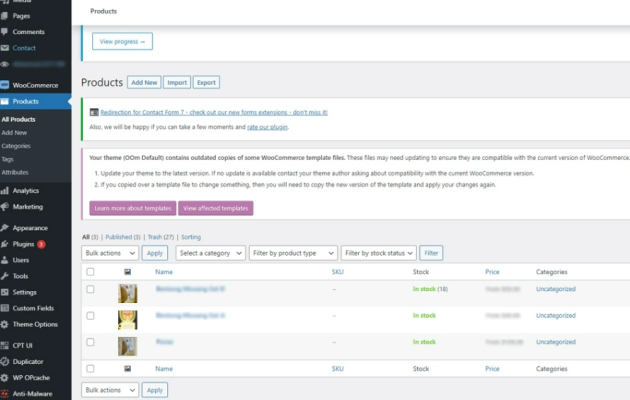Click the Plugins update count badge
Screen dimensions: 630x400
tap(41, 244)
